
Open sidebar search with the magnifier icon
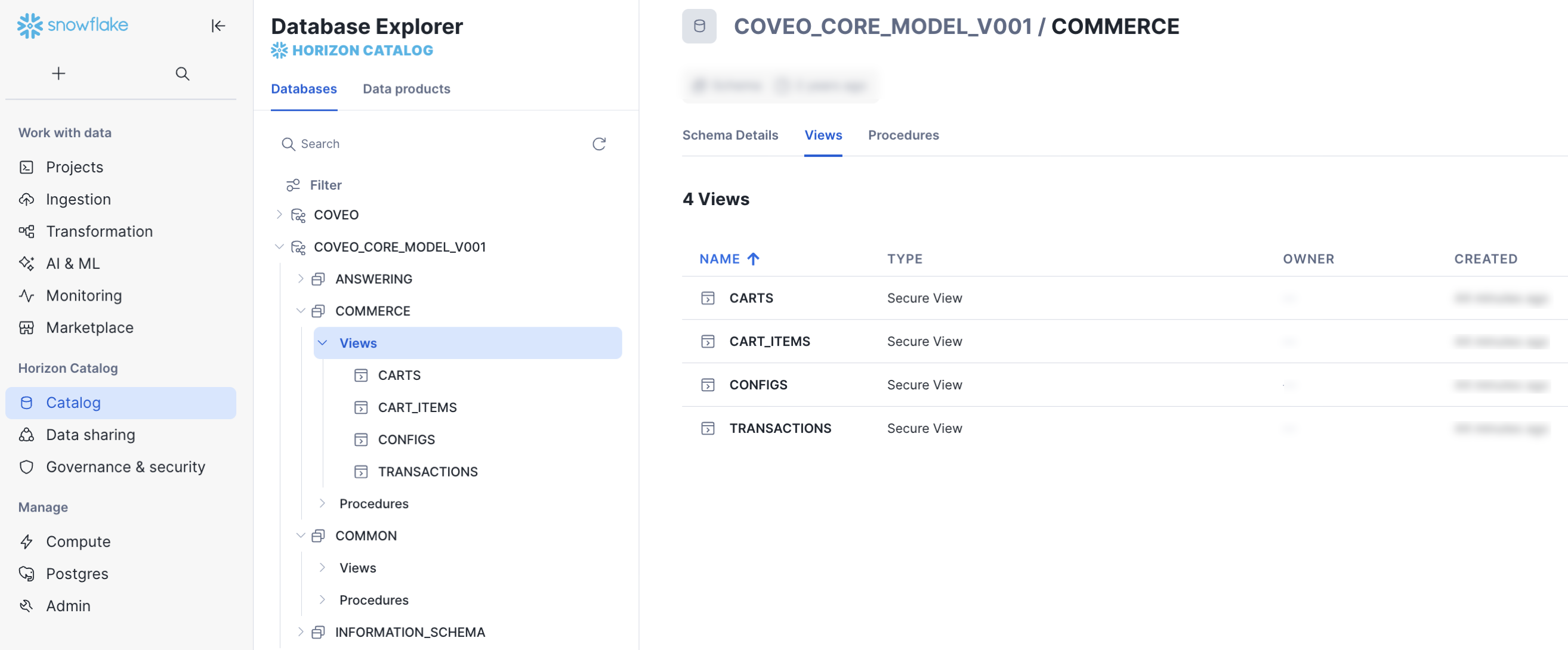181,73
